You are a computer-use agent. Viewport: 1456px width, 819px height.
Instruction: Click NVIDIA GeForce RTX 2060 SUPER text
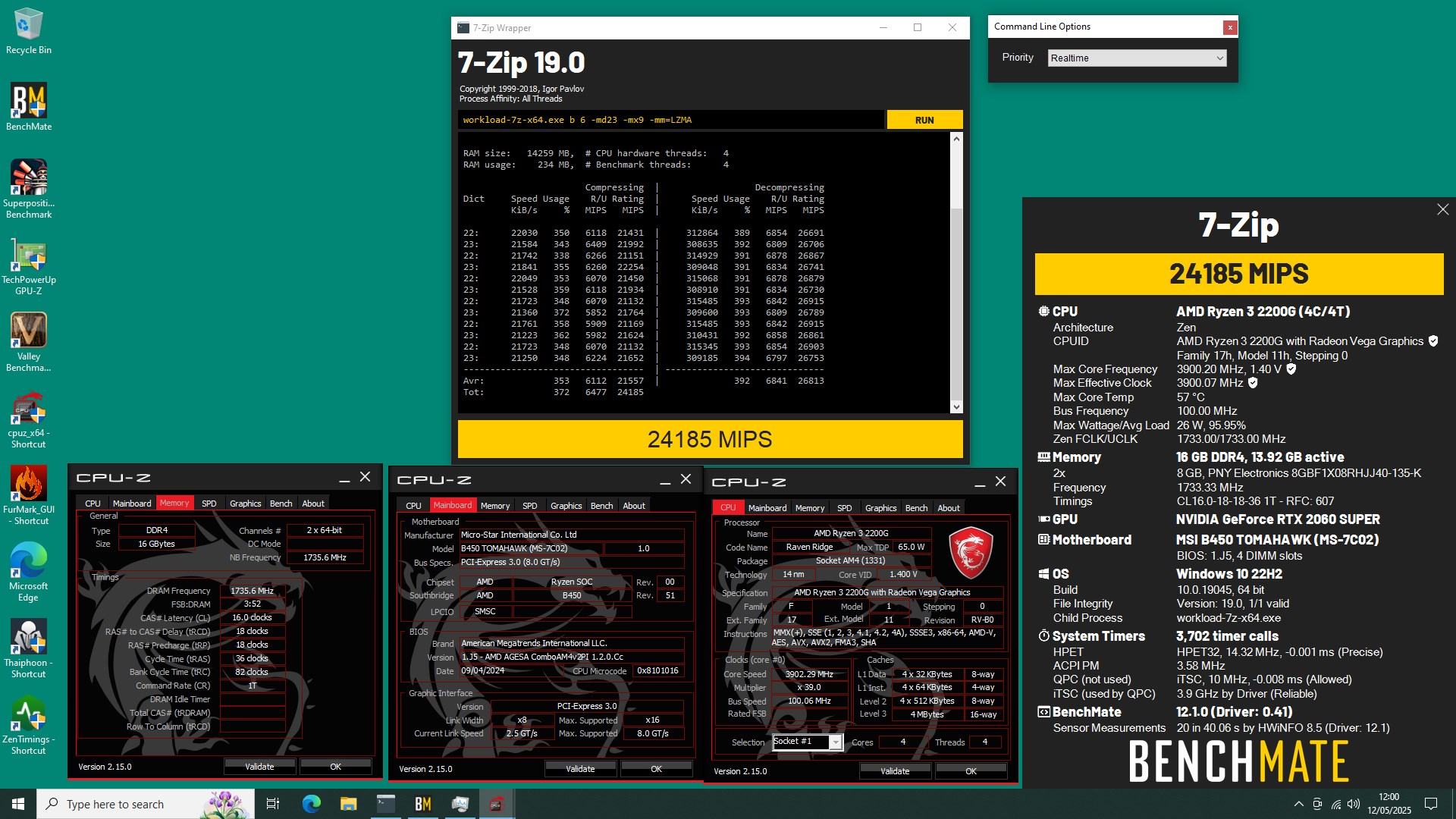(1278, 519)
